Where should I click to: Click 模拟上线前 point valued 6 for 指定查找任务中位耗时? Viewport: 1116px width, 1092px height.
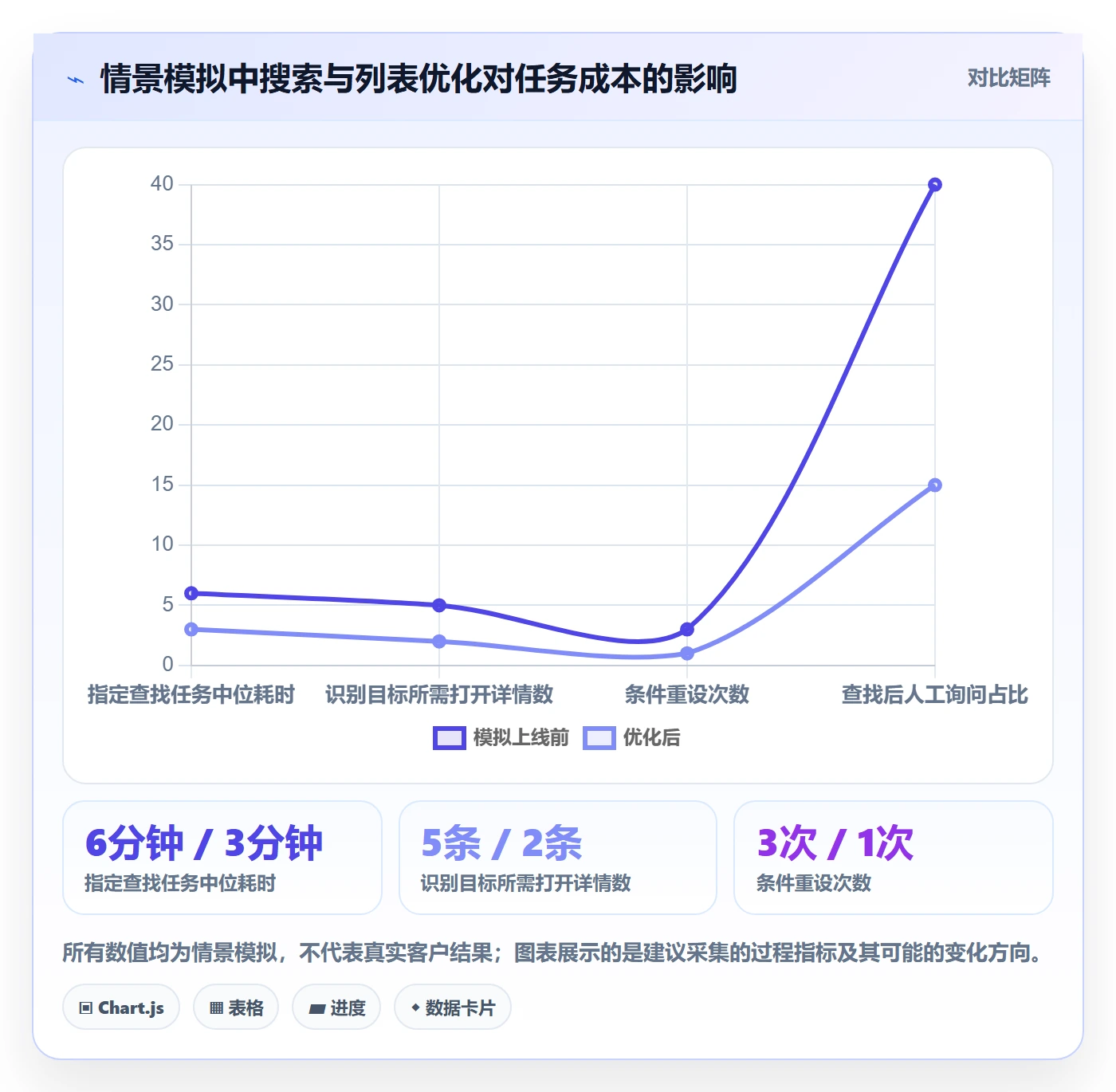coord(191,593)
